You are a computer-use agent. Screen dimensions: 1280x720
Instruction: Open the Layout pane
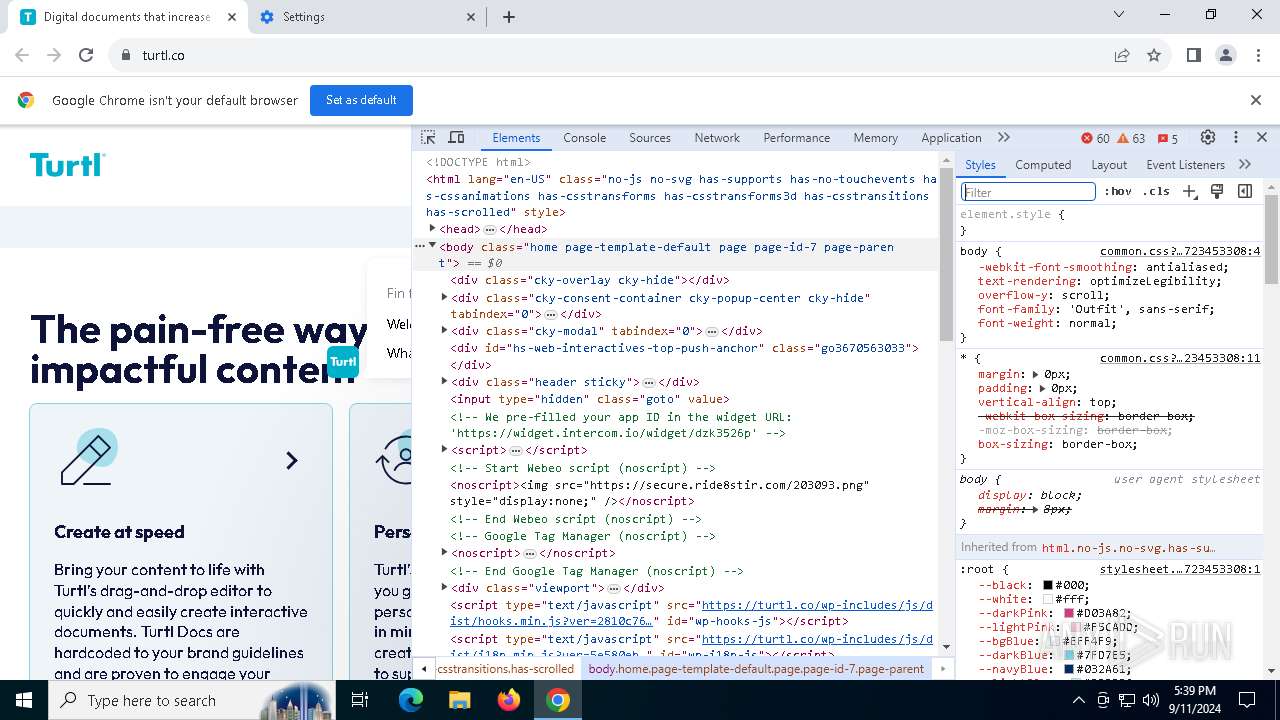tap(1109, 165)
